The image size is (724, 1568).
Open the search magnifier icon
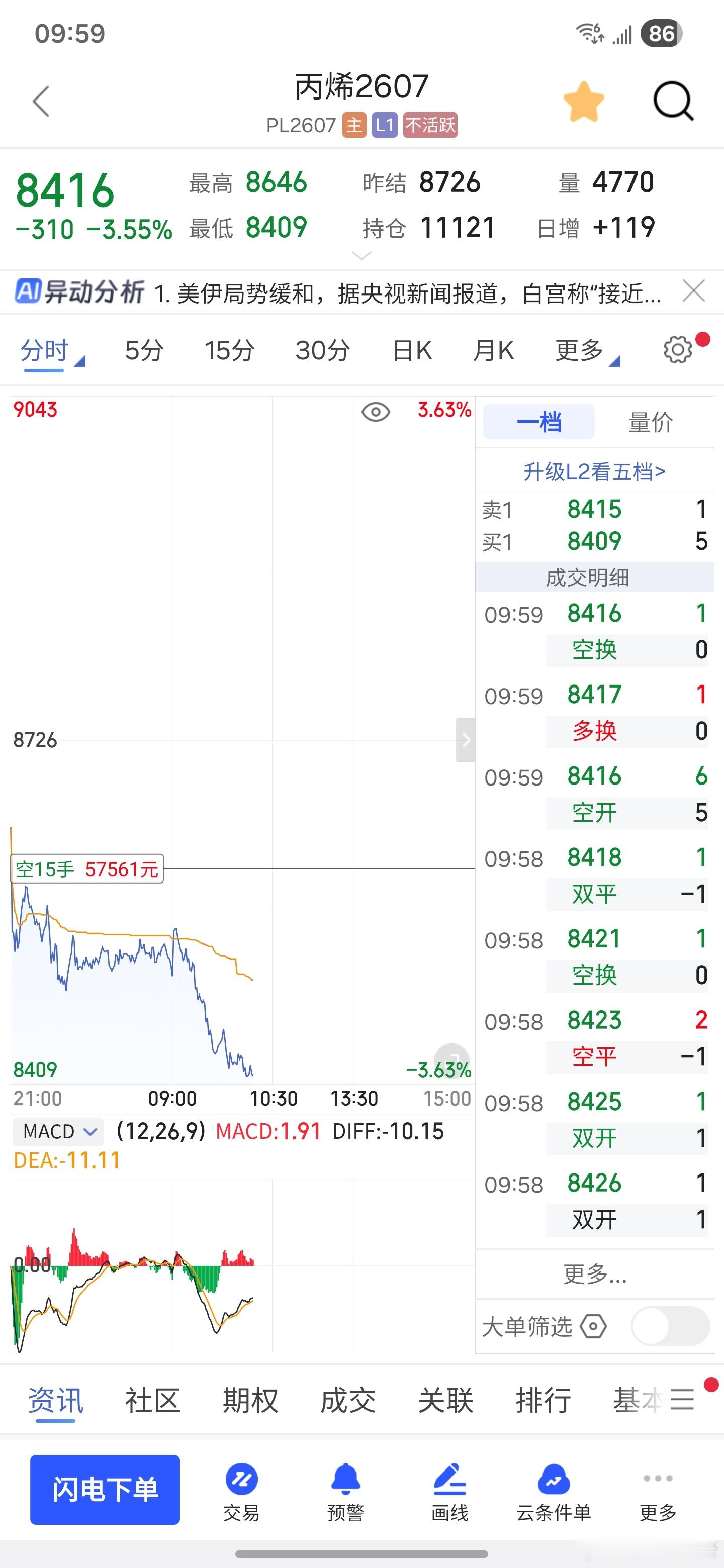(x=673, y=101)
